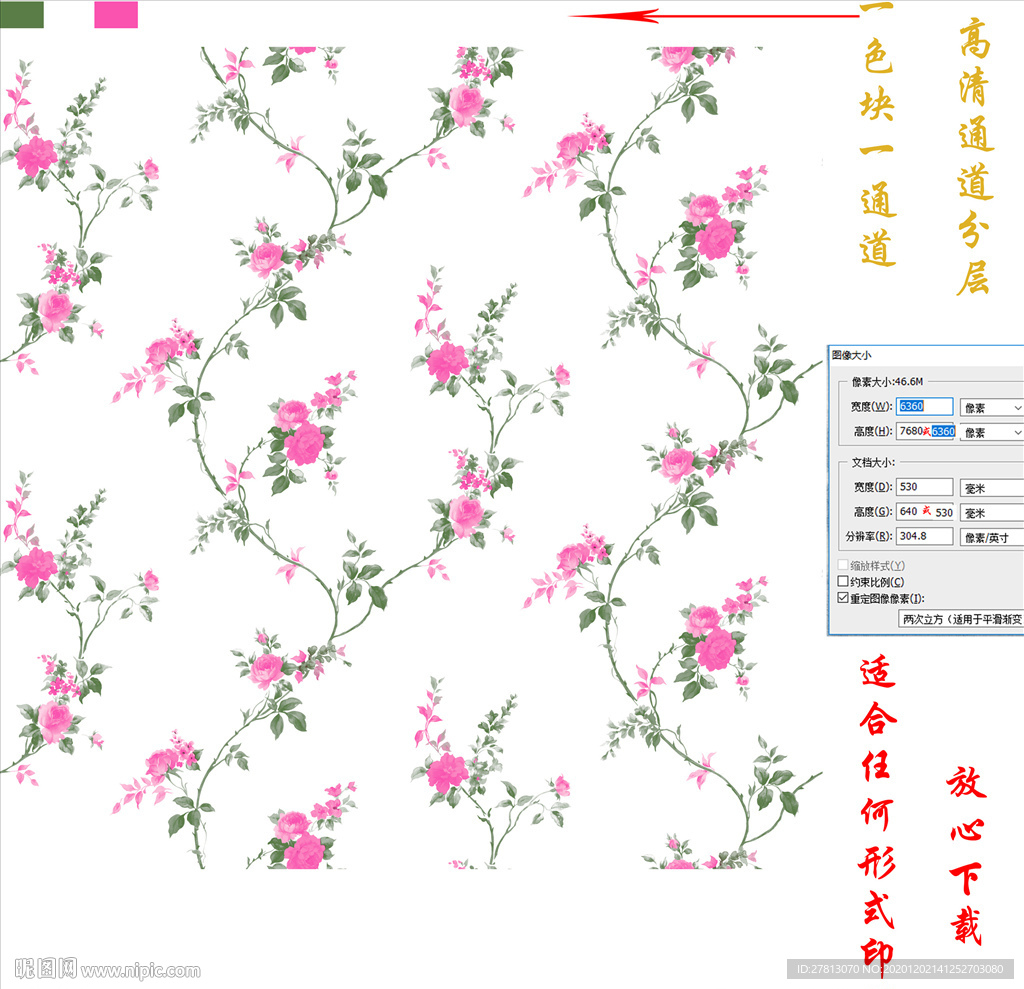Open the 像素/英寸 resolution unit dropdown
Image resolution: width=1024 pixels, height=989 pixels.
(991, 537)
